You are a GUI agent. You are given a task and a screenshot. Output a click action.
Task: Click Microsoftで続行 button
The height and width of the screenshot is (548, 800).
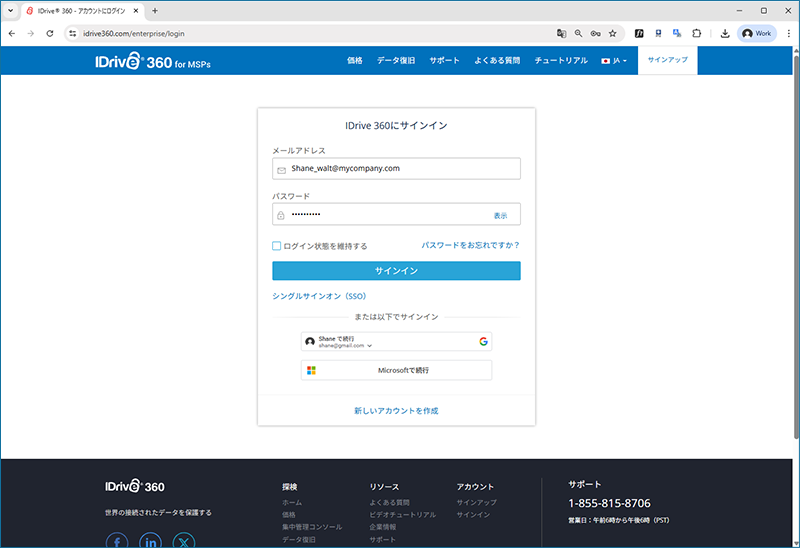pos(396,370)
